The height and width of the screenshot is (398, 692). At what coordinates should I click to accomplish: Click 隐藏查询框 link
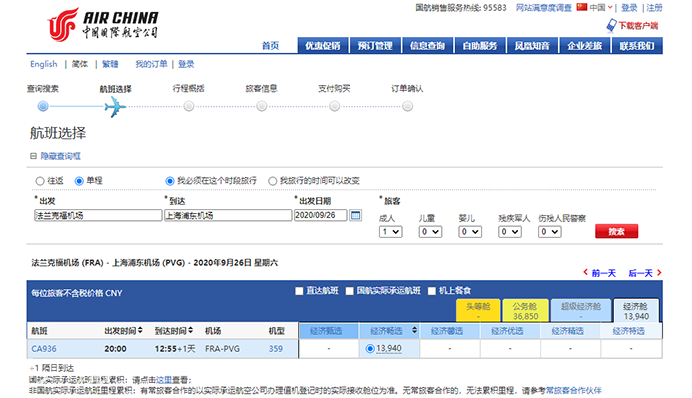[x=60, y=156]
